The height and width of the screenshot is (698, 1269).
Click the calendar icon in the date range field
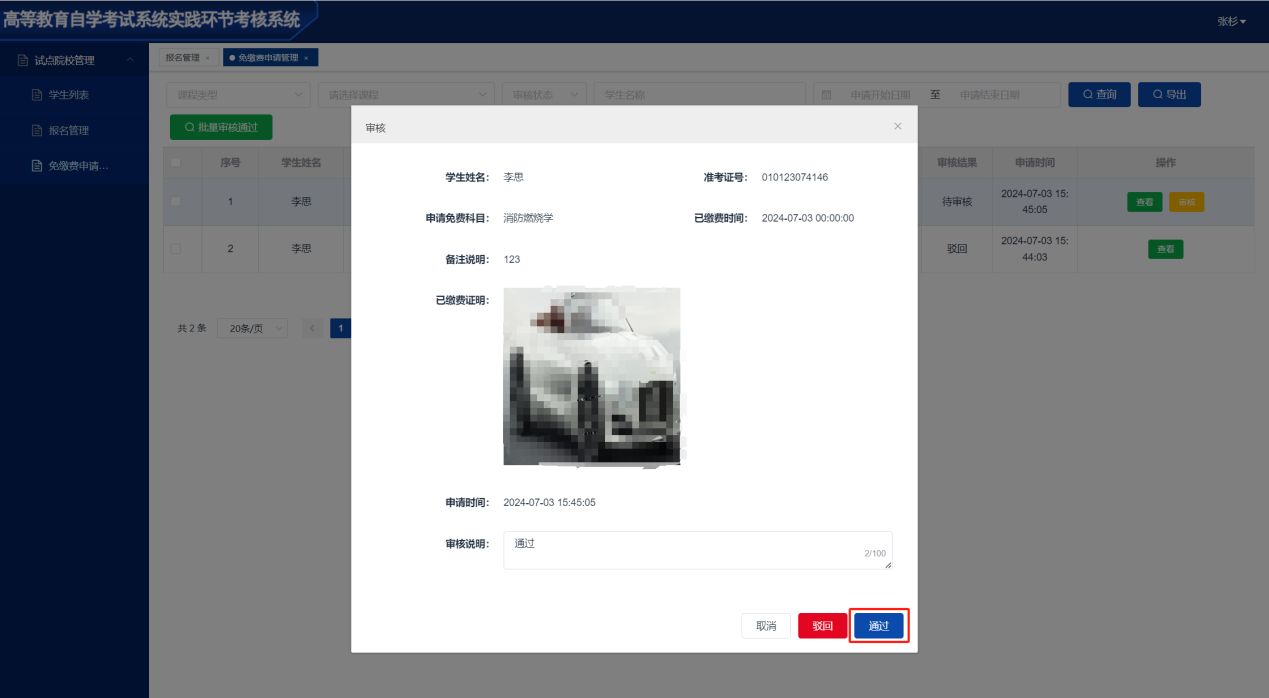point(826,95)
